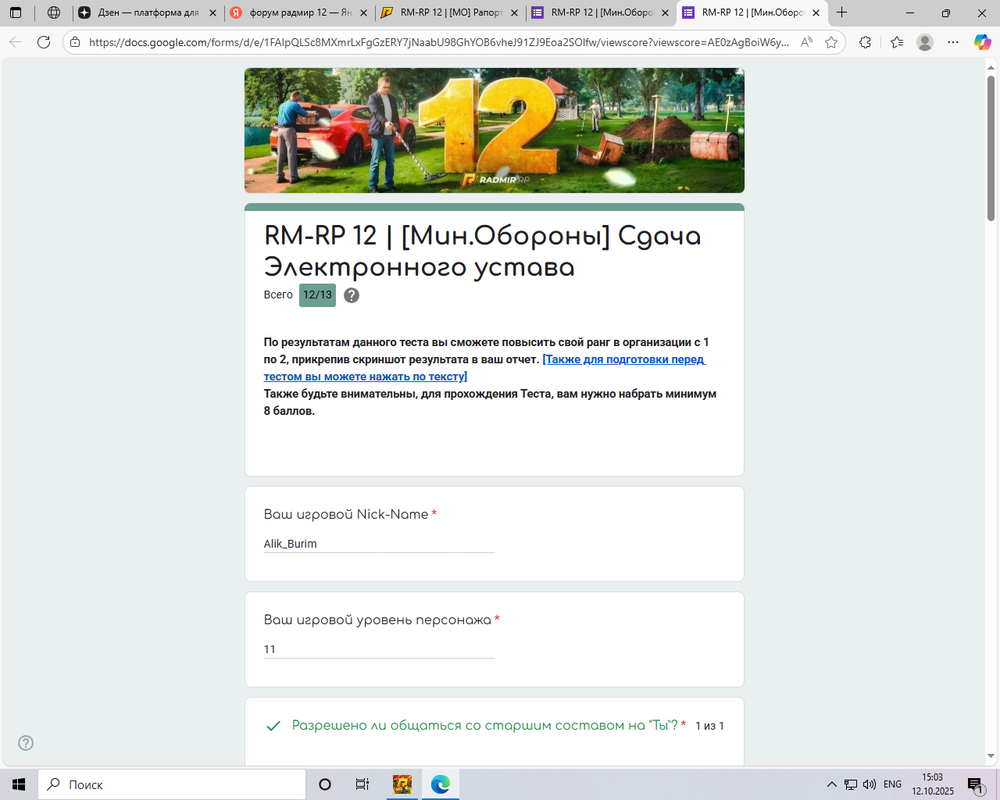This screenshot has height=800, width=1000.
Task: Open the volume tray icon
Action: click(869, 784)
